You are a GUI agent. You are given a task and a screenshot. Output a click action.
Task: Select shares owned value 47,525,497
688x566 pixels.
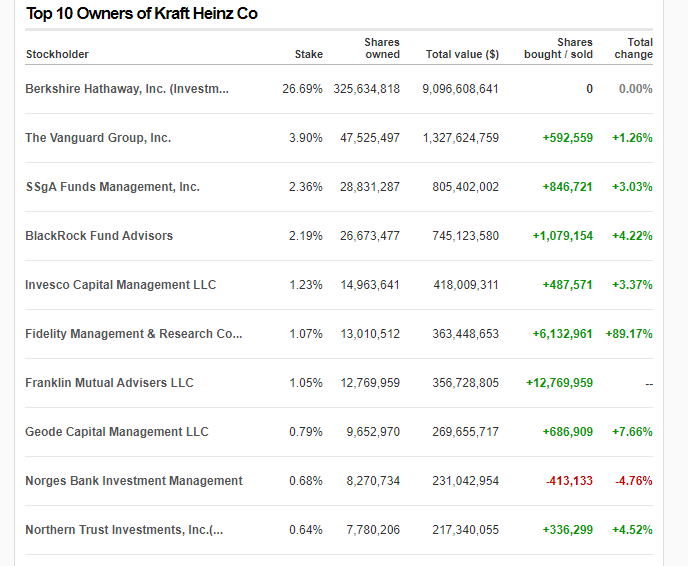370,138
